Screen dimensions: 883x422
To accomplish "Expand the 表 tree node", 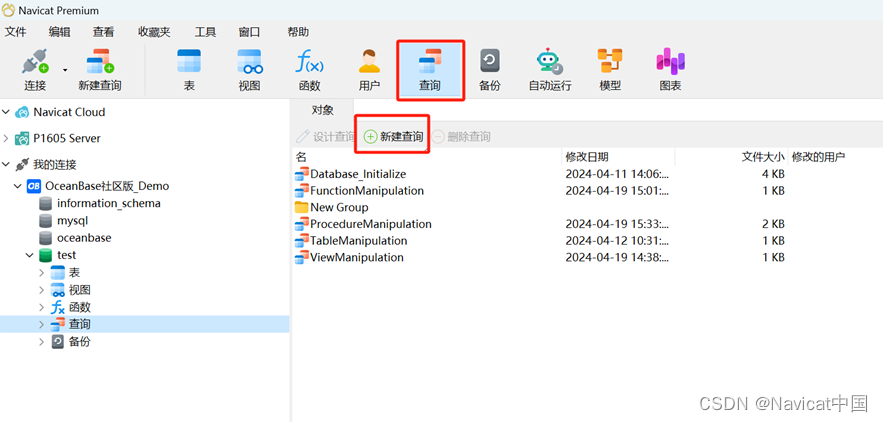I will (42, 273).
